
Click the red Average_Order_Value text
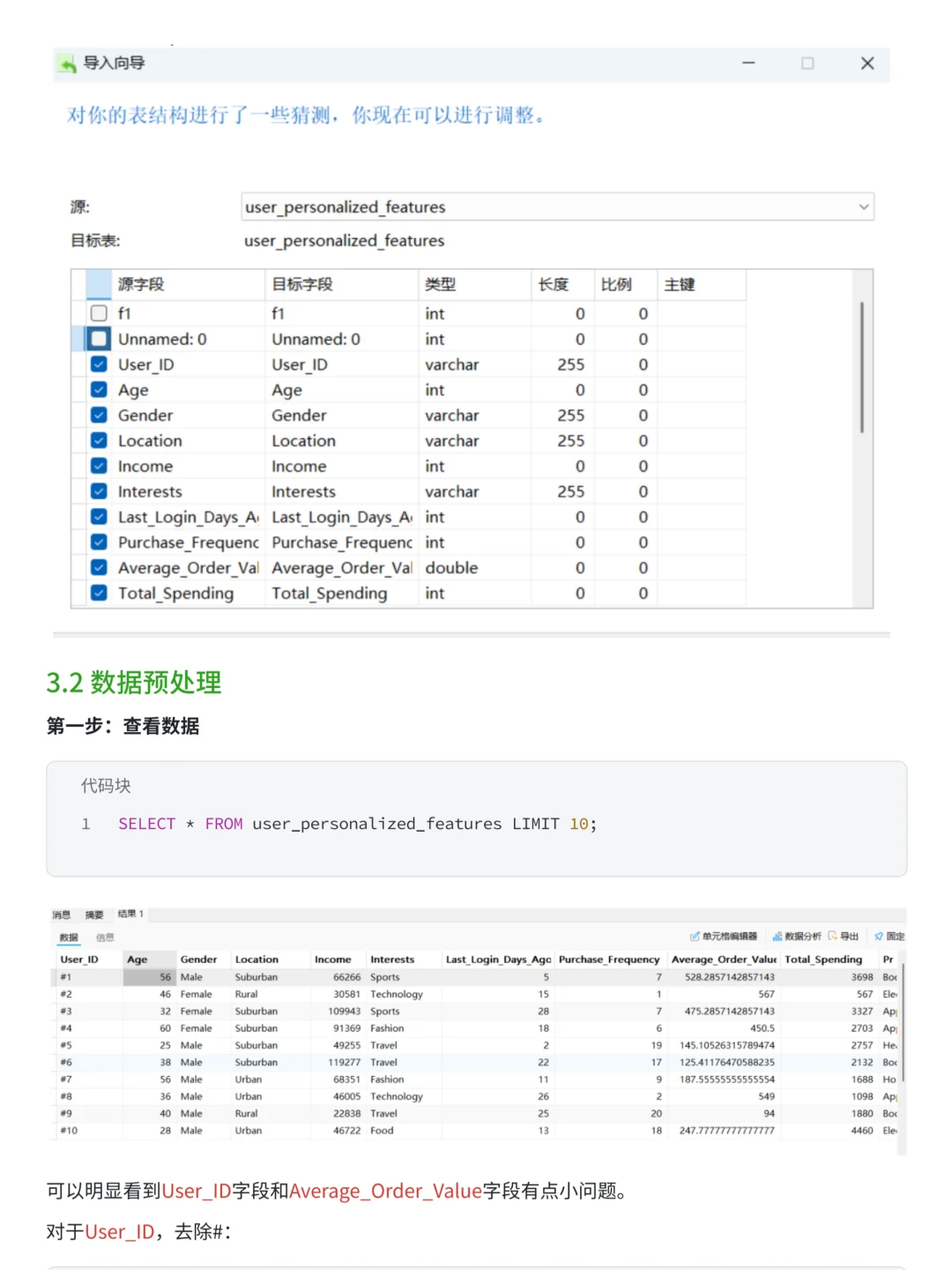pyautogui.click(x=385, y=1192)
